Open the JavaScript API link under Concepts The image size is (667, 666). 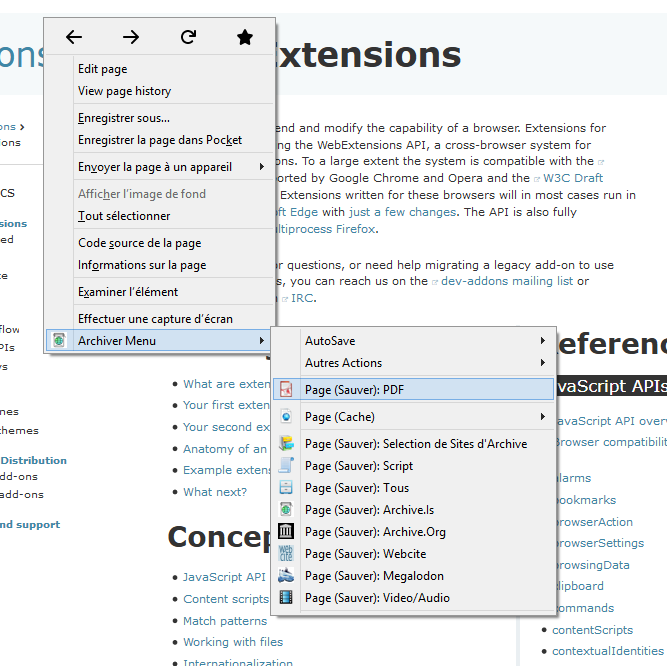point(224,577)
